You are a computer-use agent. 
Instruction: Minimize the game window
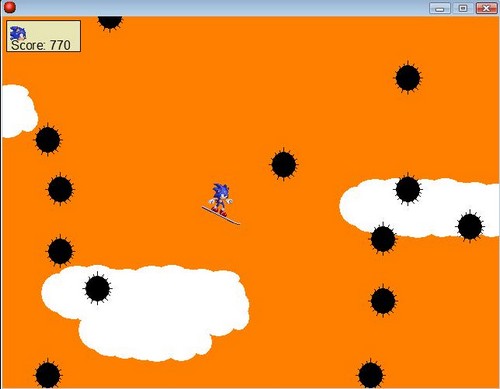tap(440, 8)
